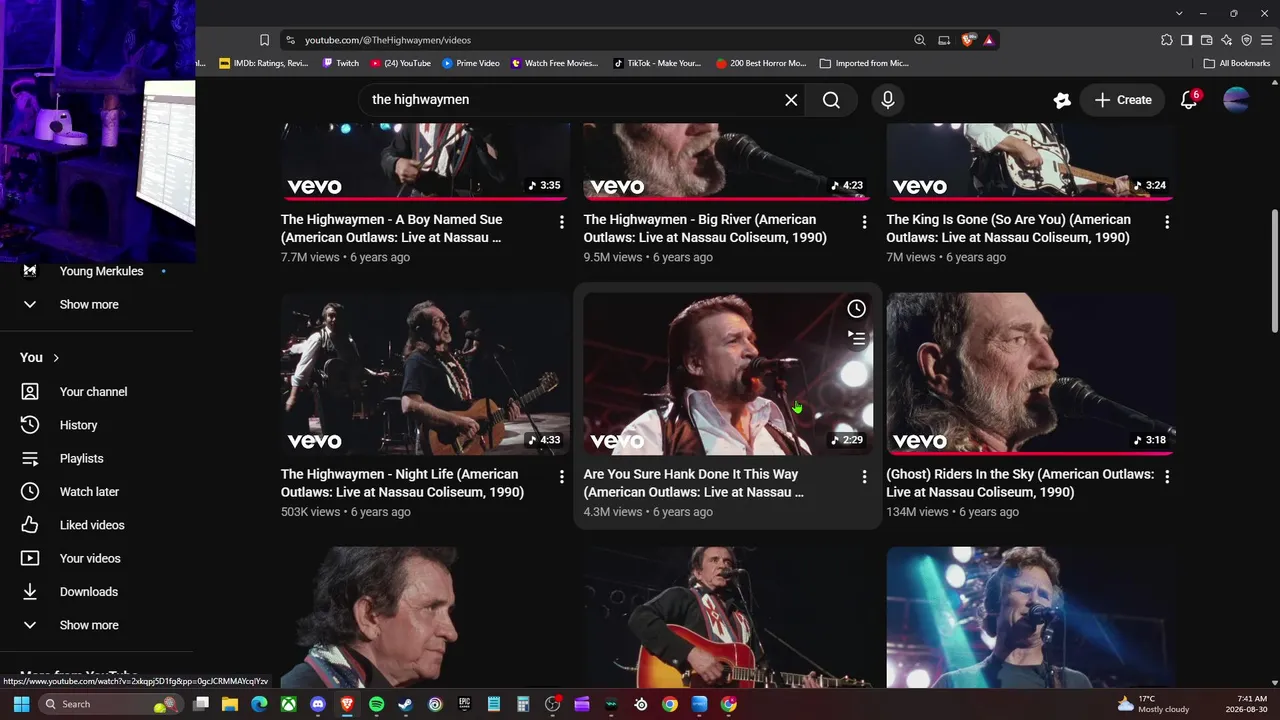Open 'The Highwaymen - A Boy Named Sue' title
The height and width of the screenshot is (720, 1280).
[x=392, y=229]
